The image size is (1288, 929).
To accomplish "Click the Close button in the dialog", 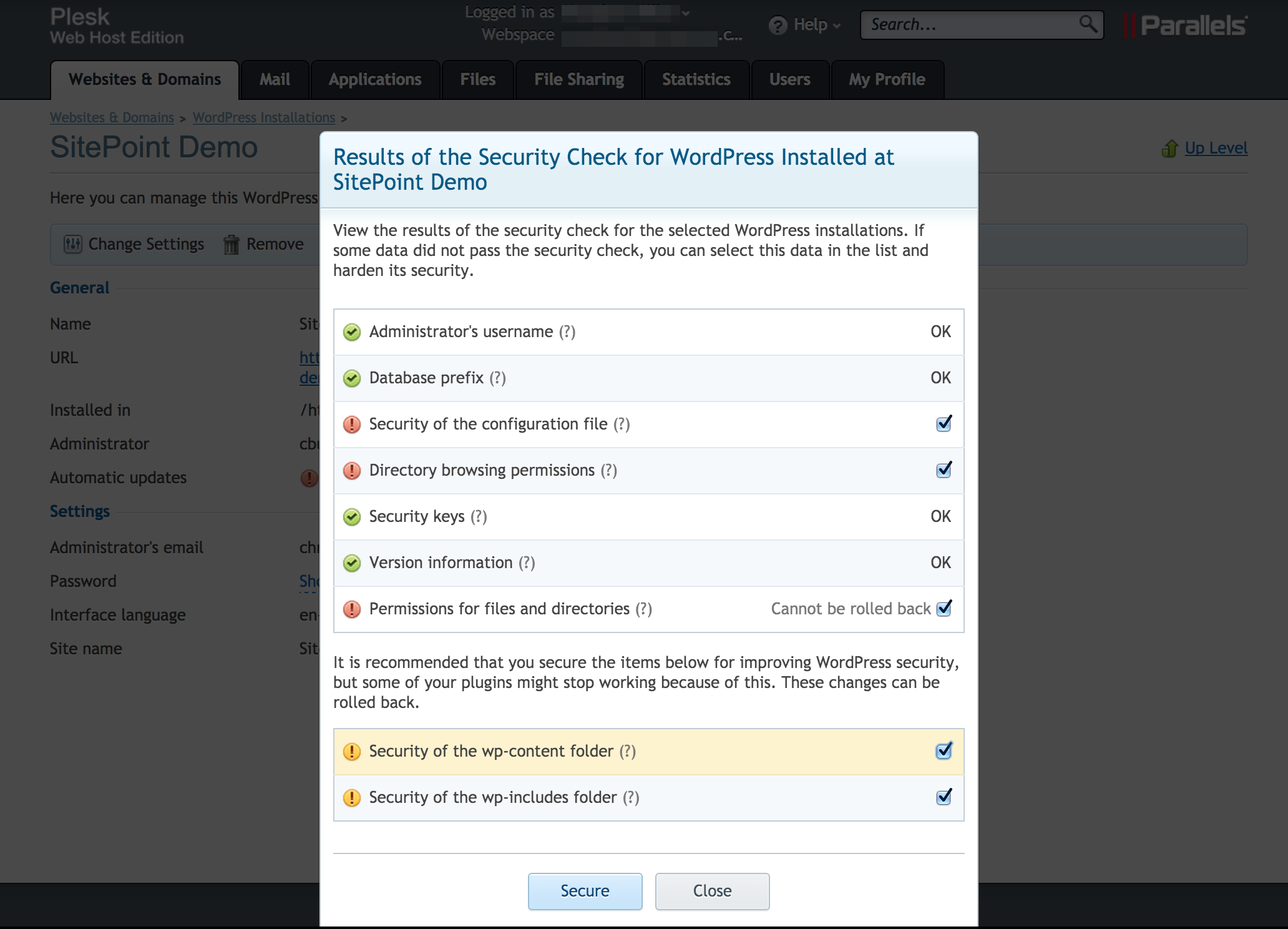I will (712, 891).
